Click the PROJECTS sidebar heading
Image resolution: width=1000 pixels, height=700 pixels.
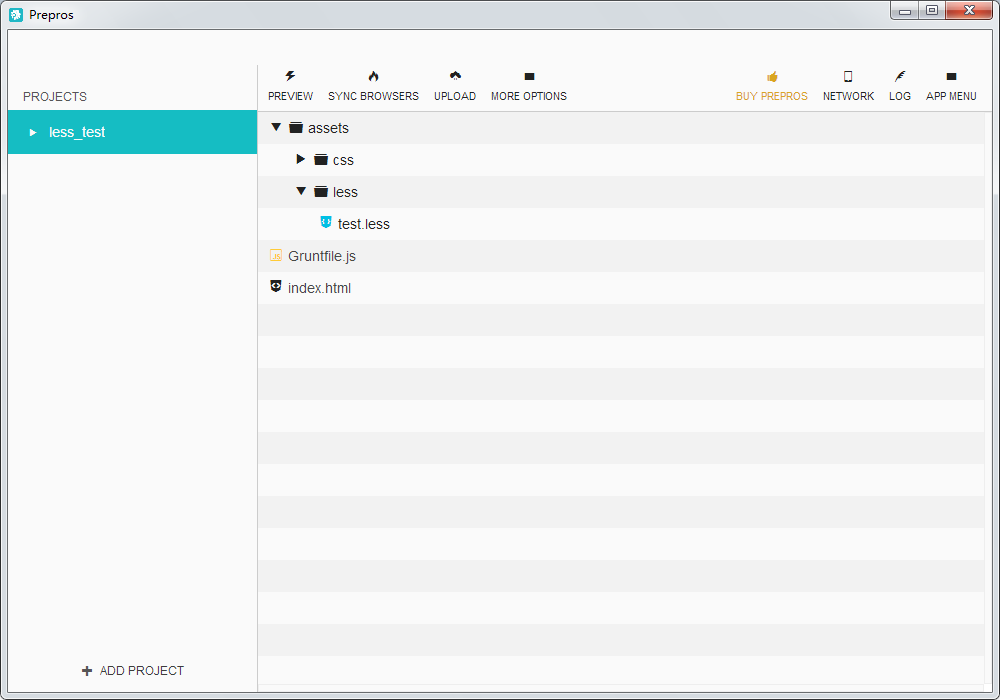pyautogui.click(x=55, y=97)
